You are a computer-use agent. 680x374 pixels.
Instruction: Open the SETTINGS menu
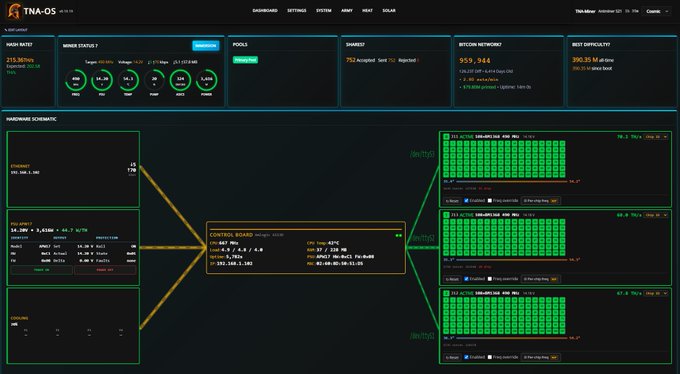(297, 10)
